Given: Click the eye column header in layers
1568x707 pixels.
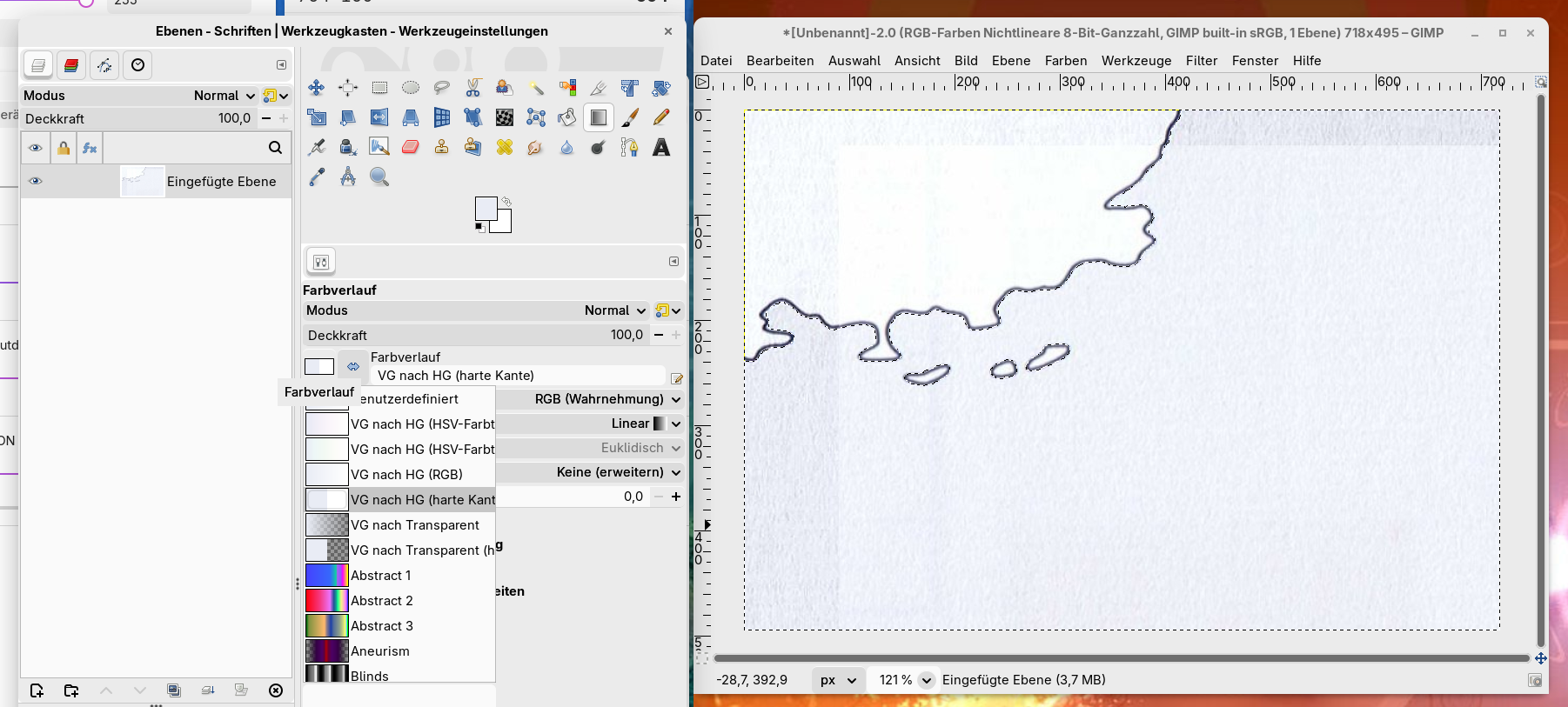Looking at the screenshot, I should pyautogui.click(x=36, y=148).
